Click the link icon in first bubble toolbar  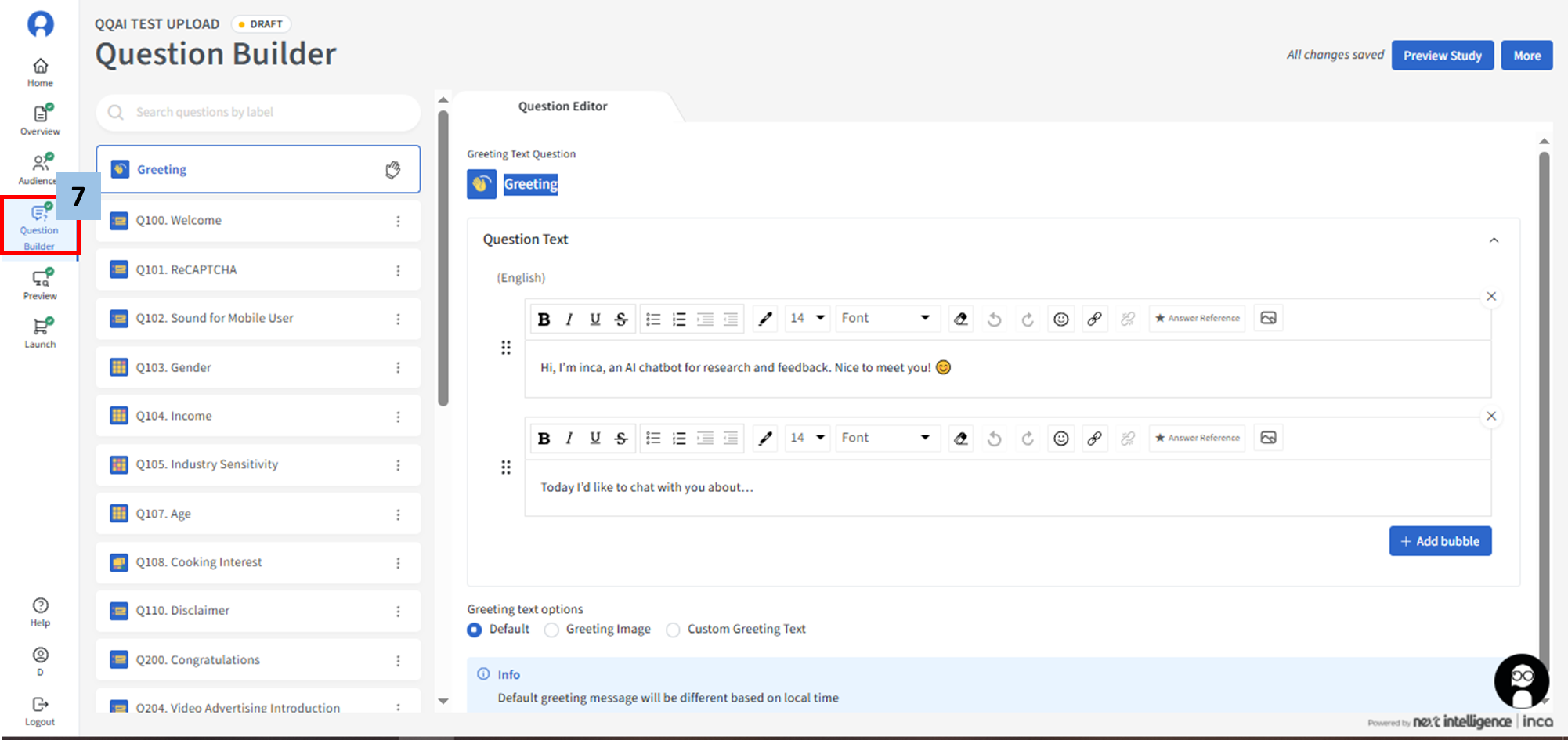[x=1094, y=319]
